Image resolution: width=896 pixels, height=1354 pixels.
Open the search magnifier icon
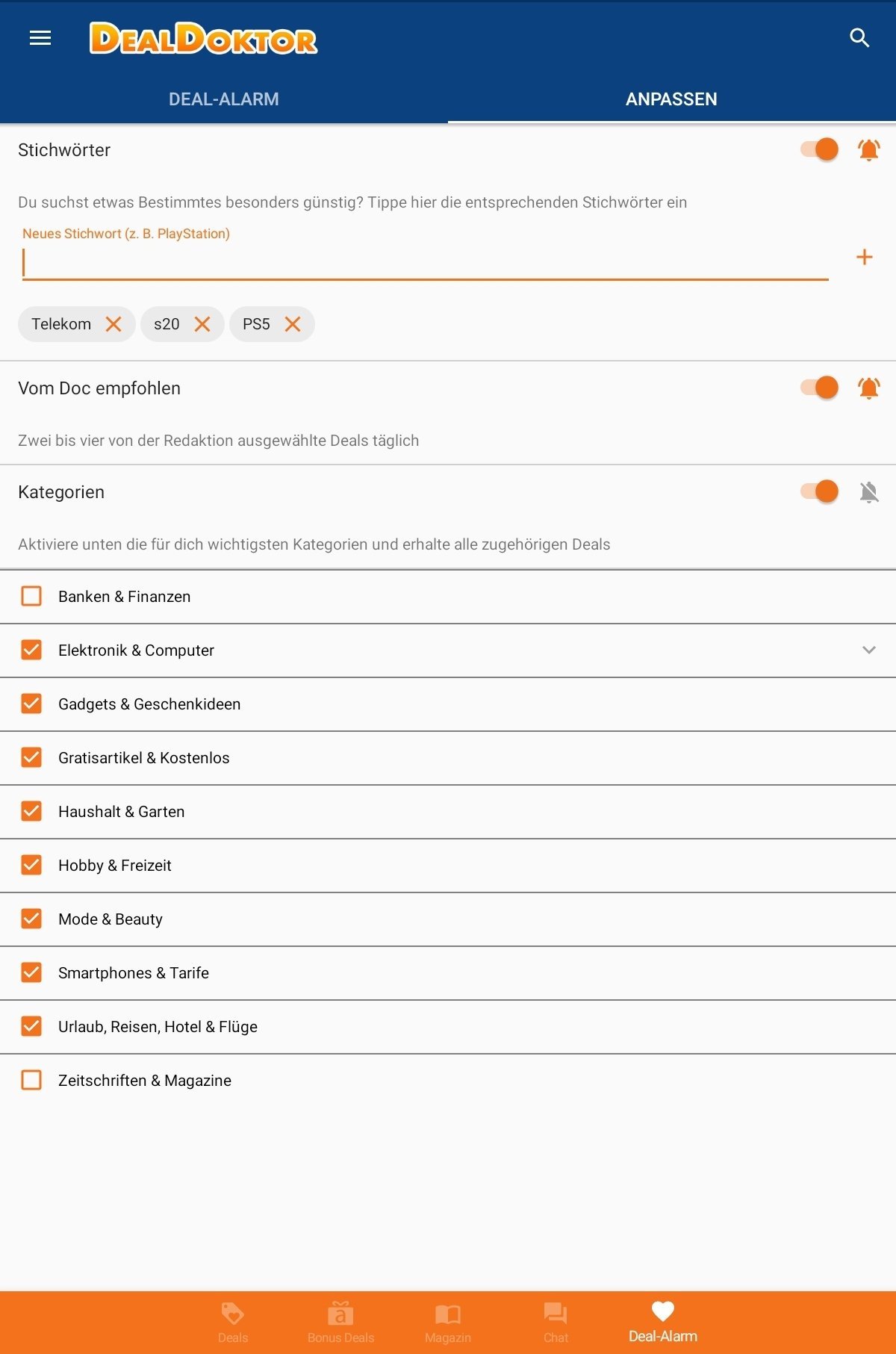point(859,38)
